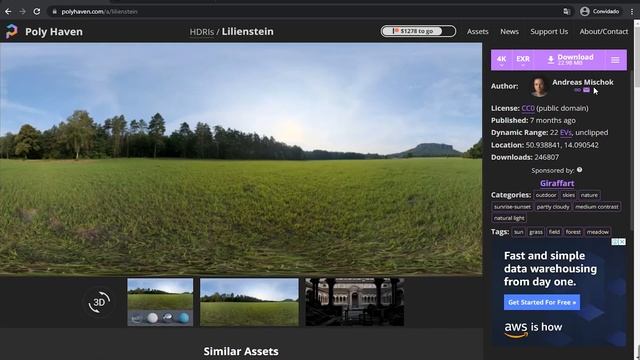The height and width of the screenshot is (360, 640).
Task: Click the main Lilienstein panorama preview
Action: (x=241, y=159)
